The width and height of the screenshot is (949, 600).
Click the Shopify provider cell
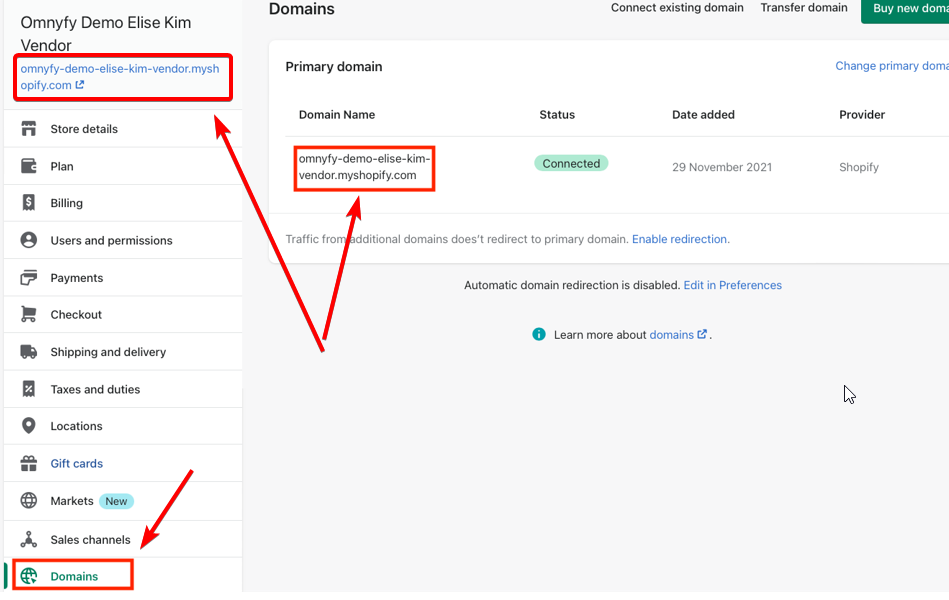858,167
